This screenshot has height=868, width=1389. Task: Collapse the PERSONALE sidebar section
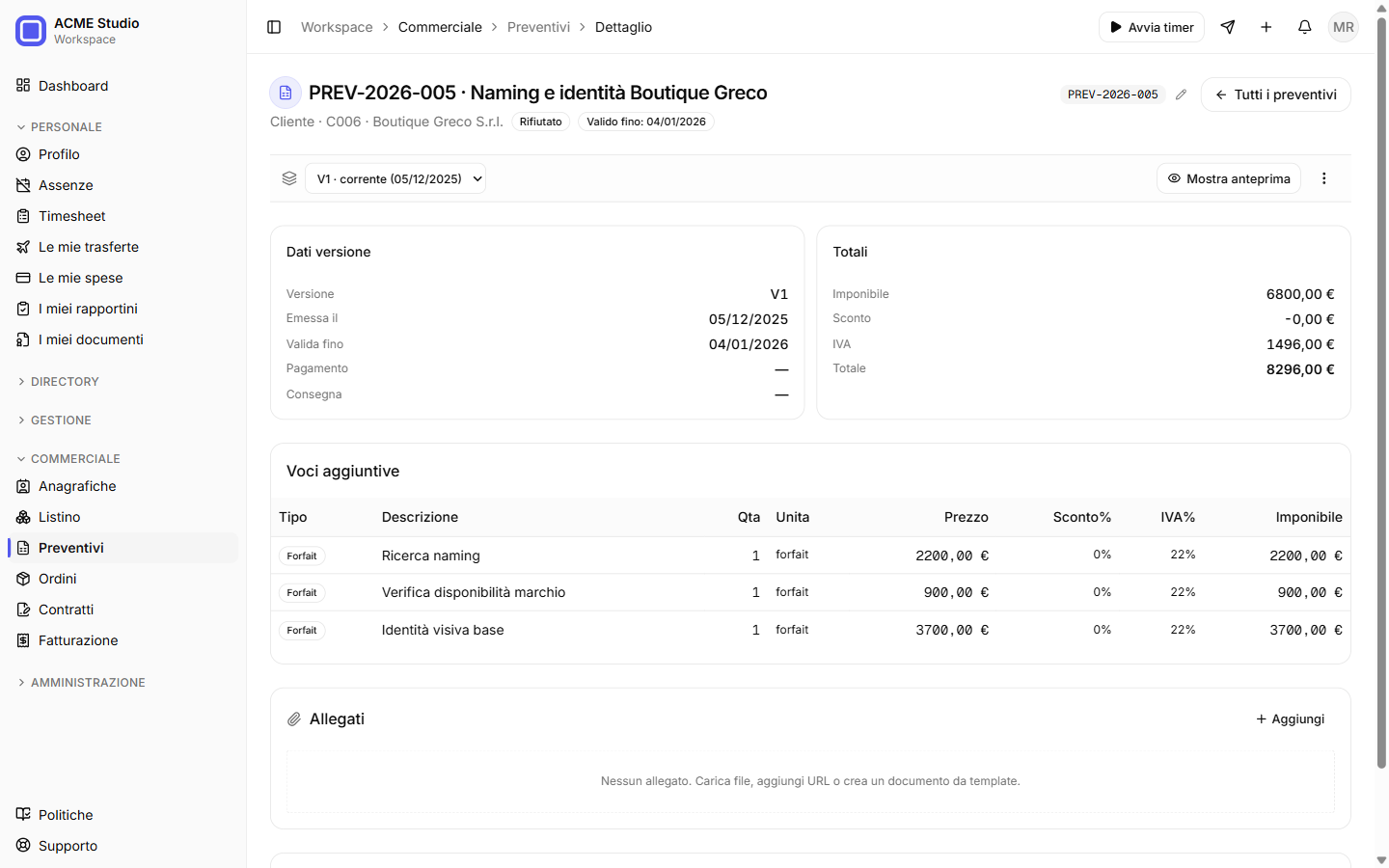tap(67, 127)
